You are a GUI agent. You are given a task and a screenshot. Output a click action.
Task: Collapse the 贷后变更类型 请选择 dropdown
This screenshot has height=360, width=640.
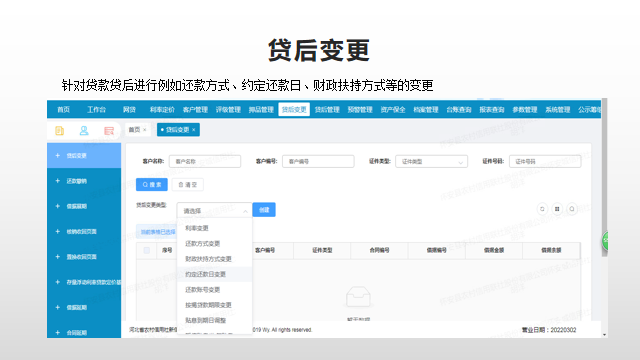pyautogui.click(x=214, y=211)
